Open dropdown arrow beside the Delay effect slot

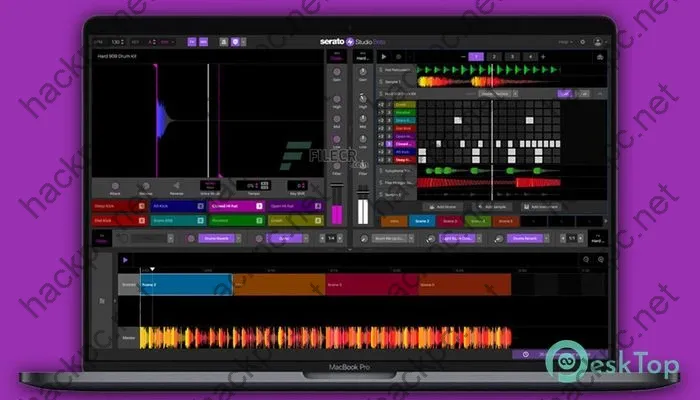306,238
